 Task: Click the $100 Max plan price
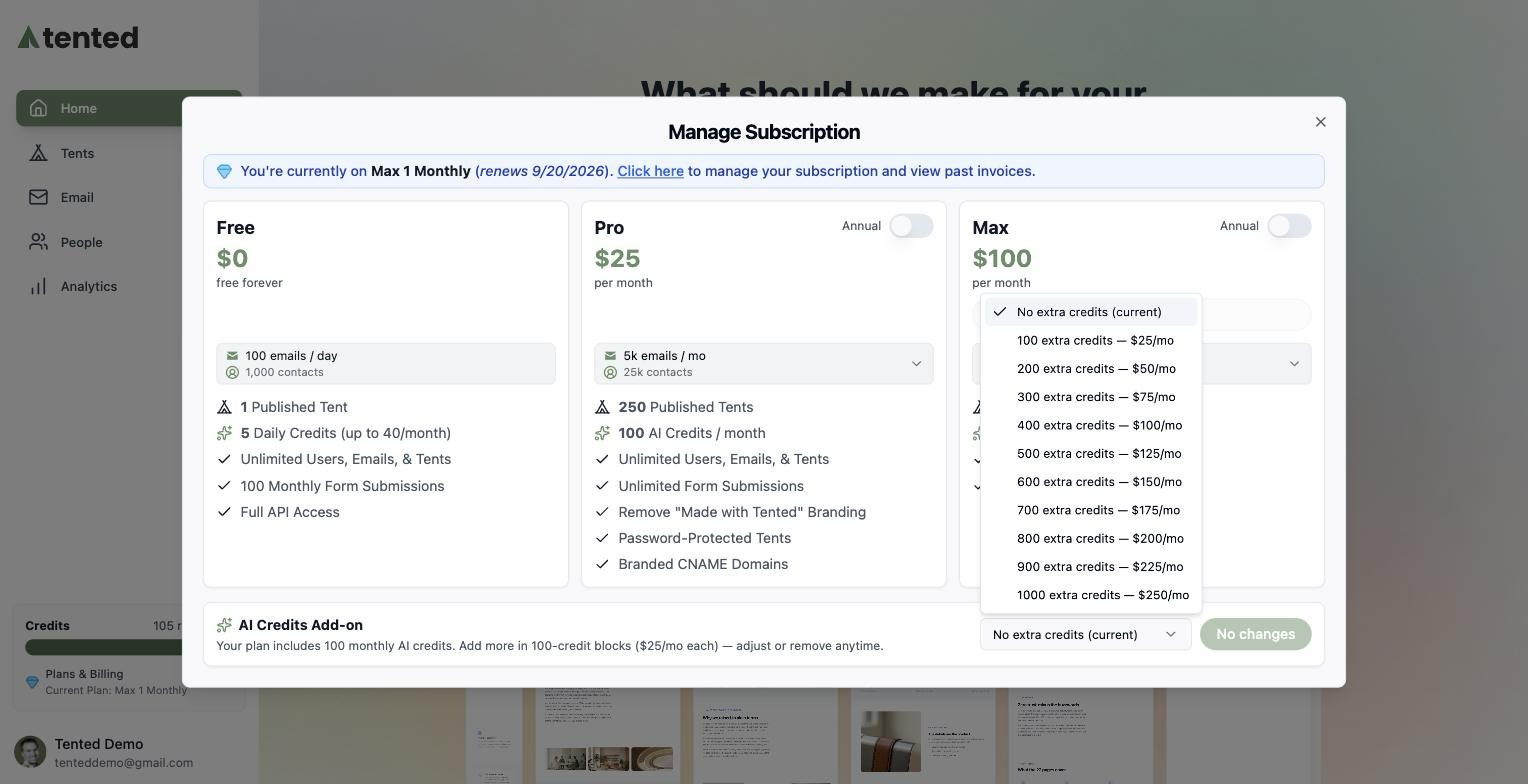point(1002,258)
